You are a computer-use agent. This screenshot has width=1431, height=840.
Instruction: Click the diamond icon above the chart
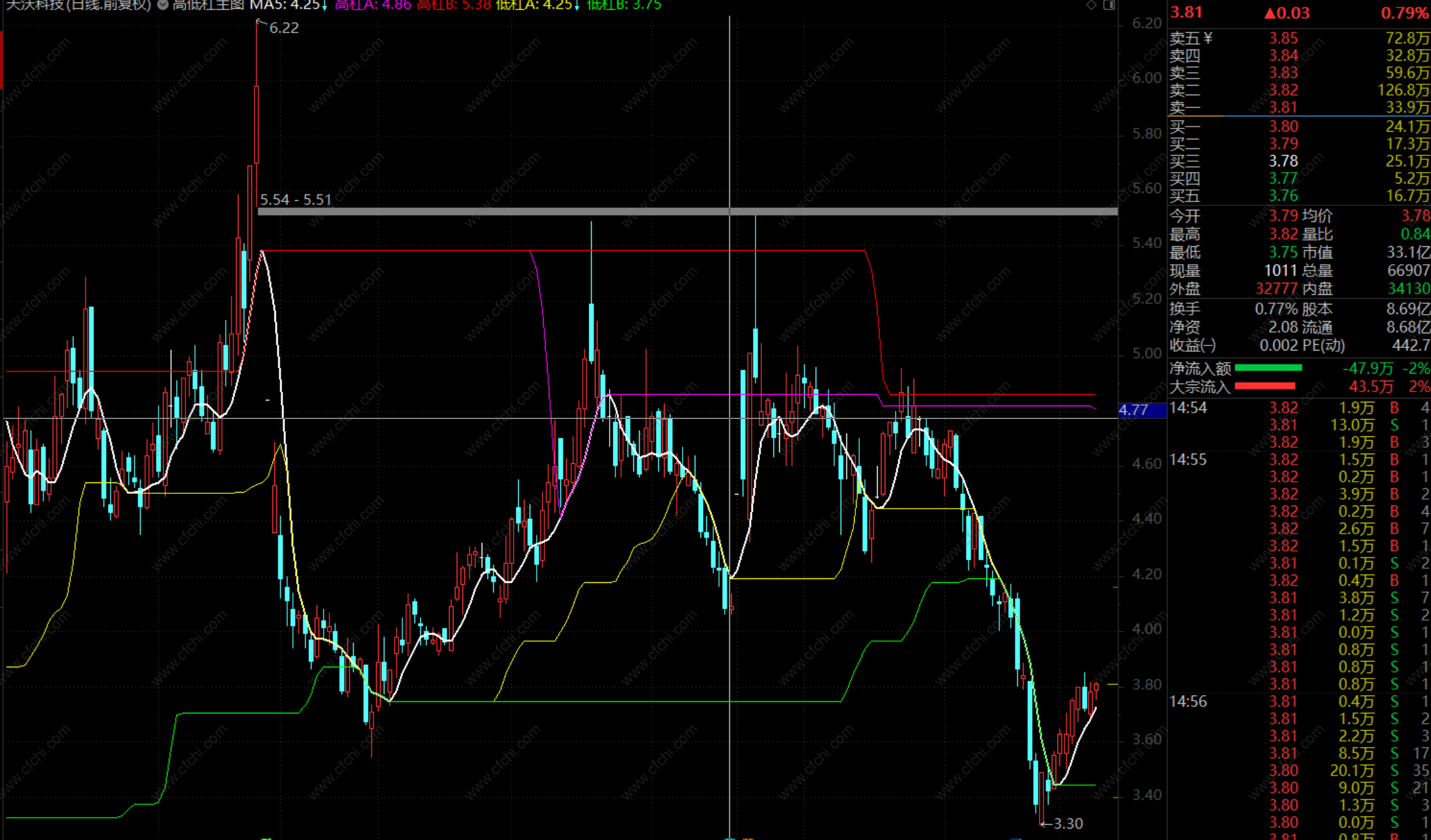1091,5
